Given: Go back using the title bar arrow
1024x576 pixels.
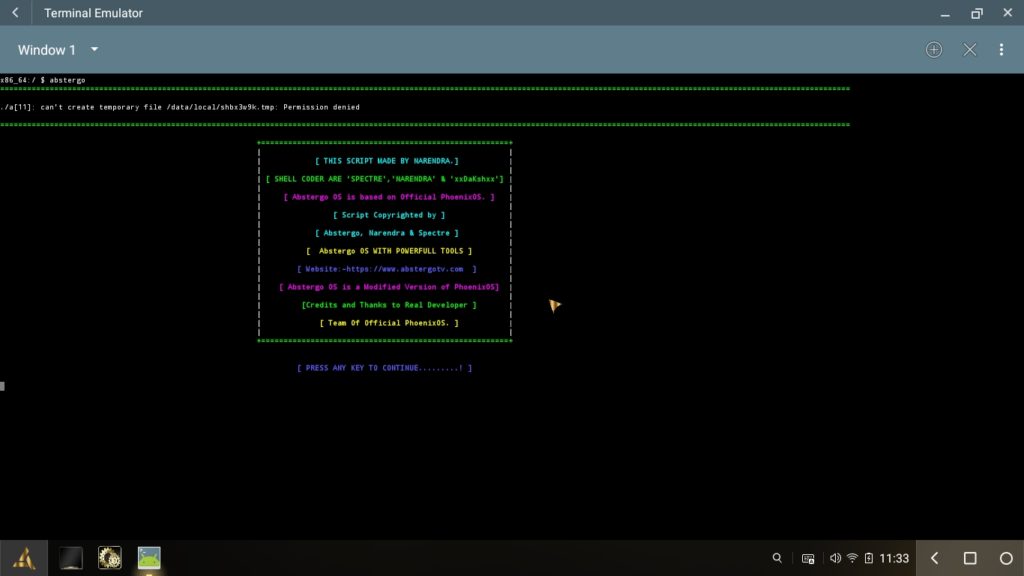Looking at the screenshot, I should 15,12.
